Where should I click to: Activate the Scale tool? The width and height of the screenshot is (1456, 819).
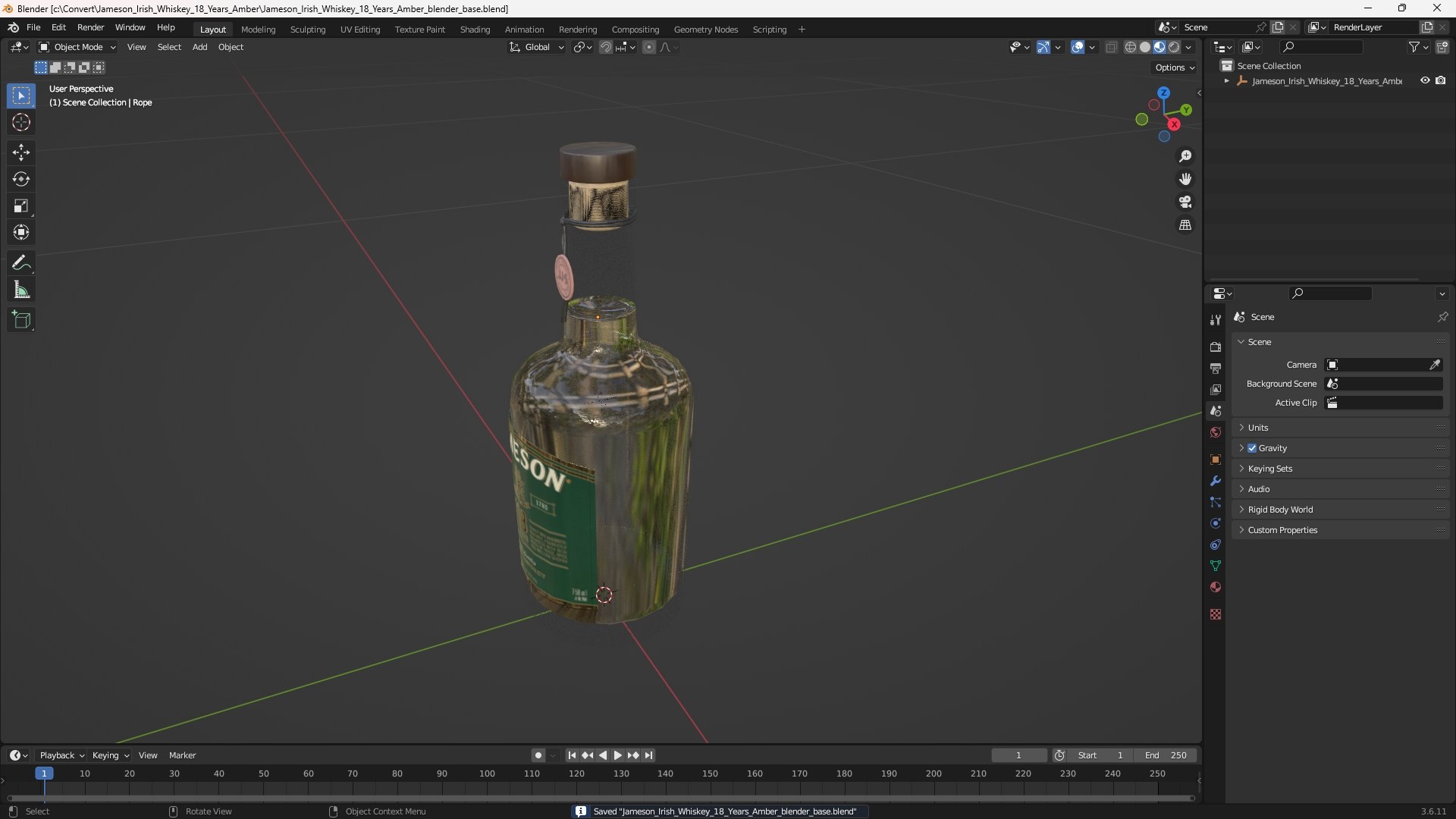point(21,206)
